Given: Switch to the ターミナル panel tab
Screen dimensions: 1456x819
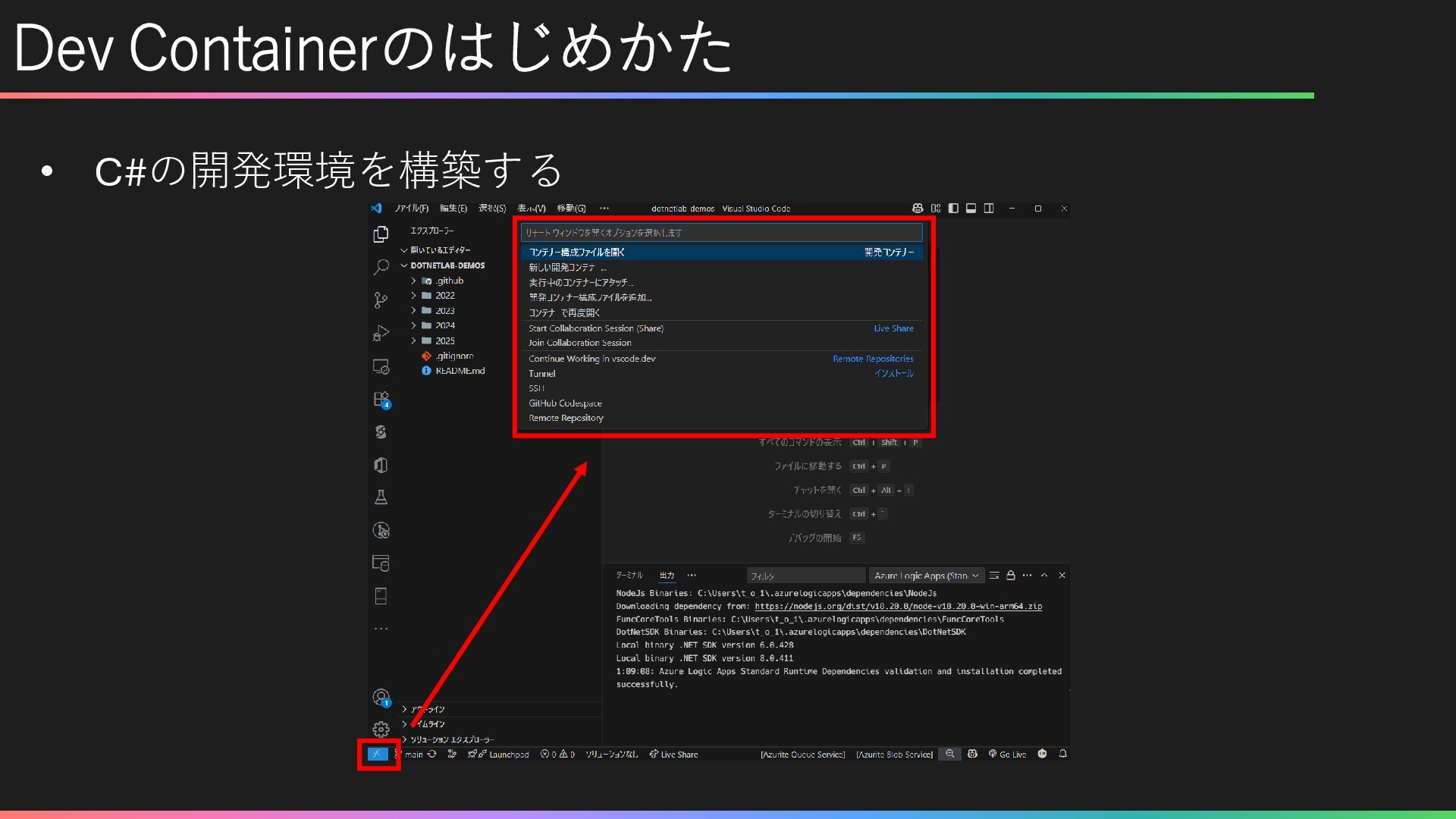Looking at the screenshot, I should click(x=629, y=576).
